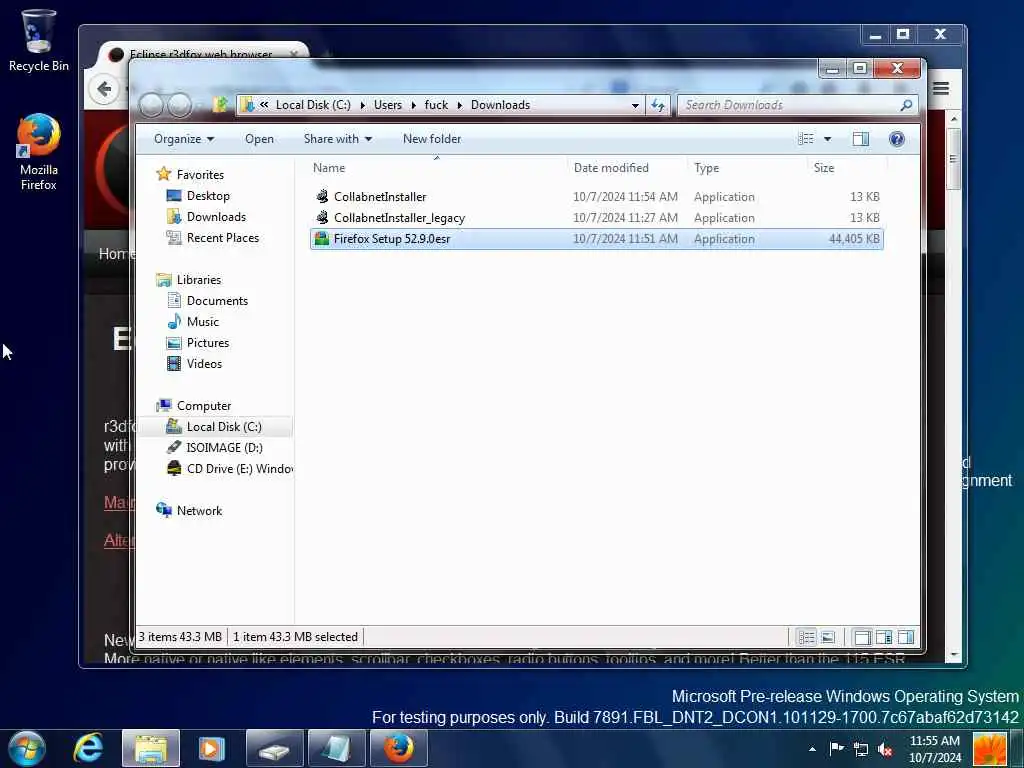Sort by the Date modified column header
Screen dimensions: 1024x768
[x=626, y=168]
